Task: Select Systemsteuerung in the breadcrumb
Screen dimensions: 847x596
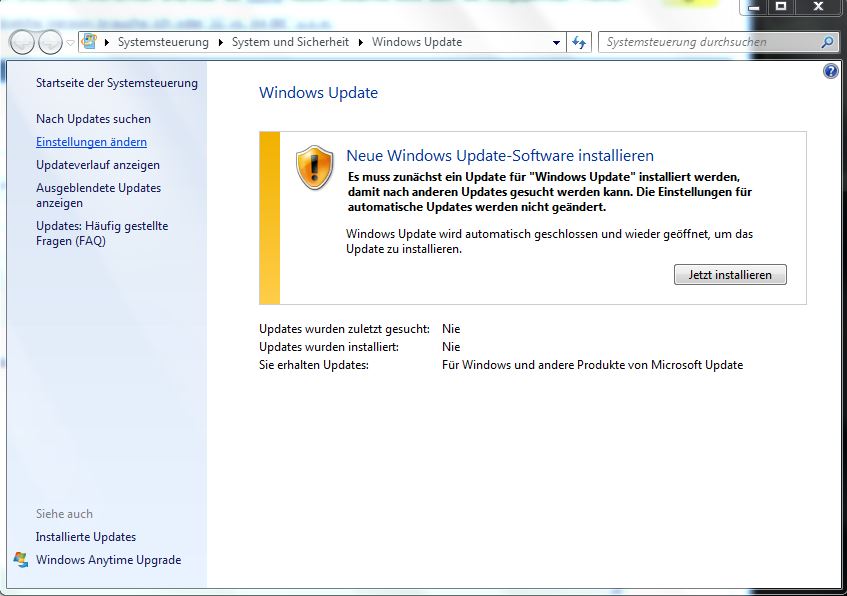Action: point(163,42)
